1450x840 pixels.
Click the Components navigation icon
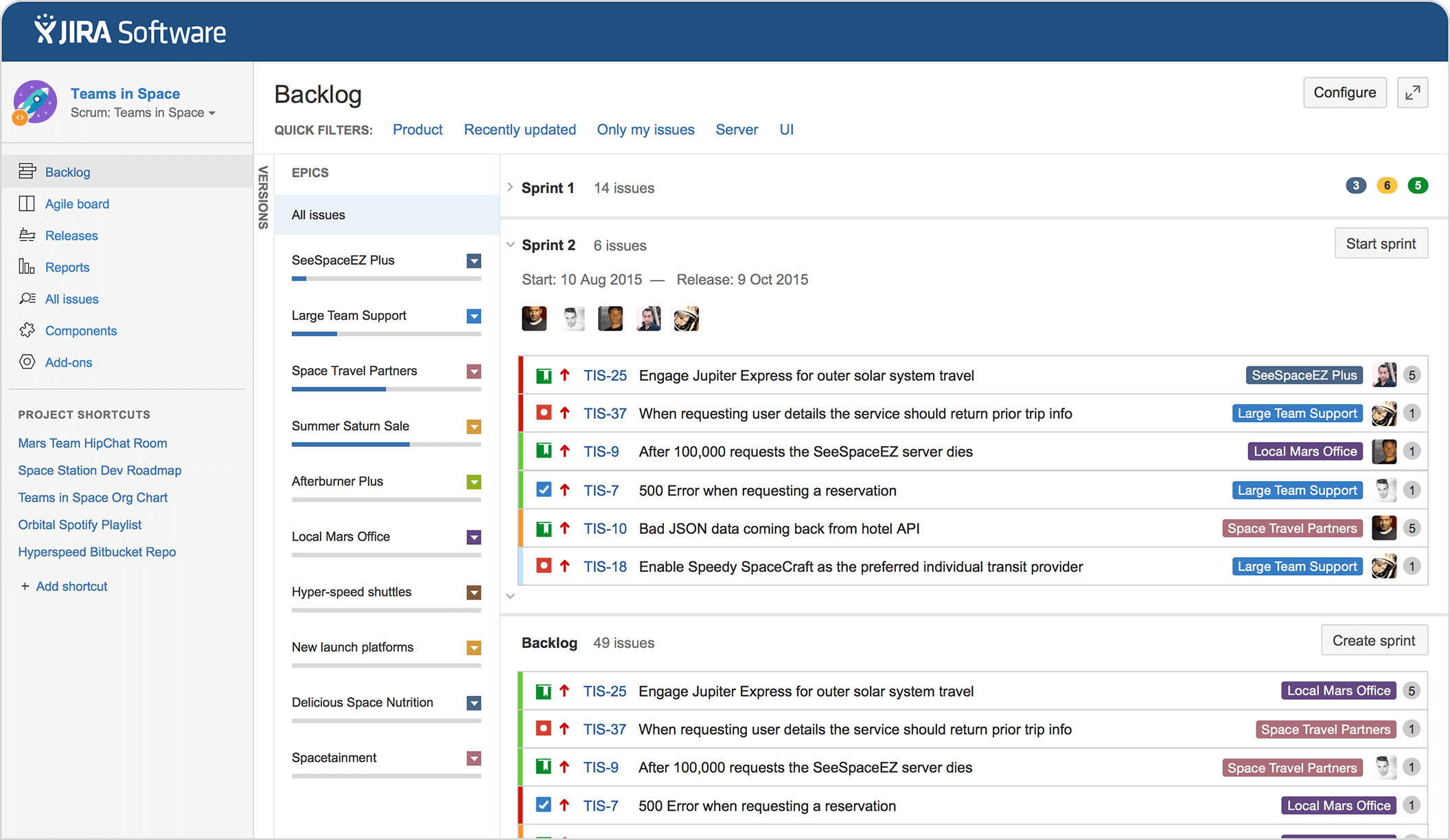(27, 331)
